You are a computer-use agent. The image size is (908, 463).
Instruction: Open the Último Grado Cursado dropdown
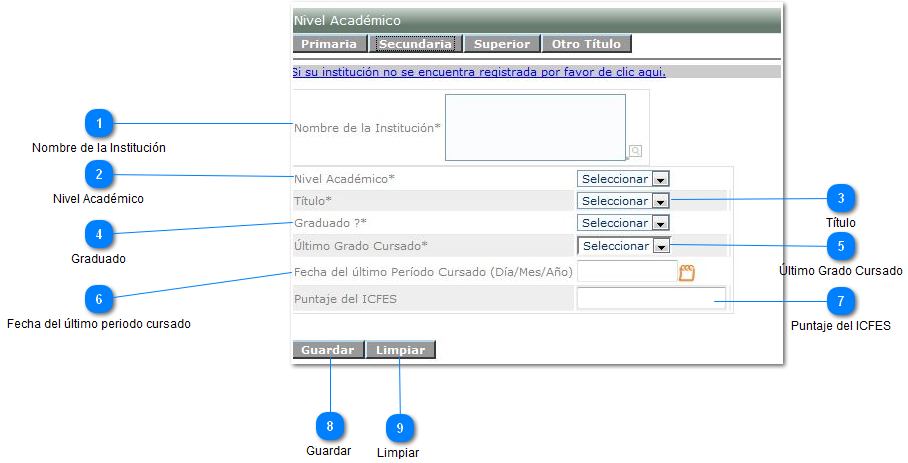coord(623,246)
